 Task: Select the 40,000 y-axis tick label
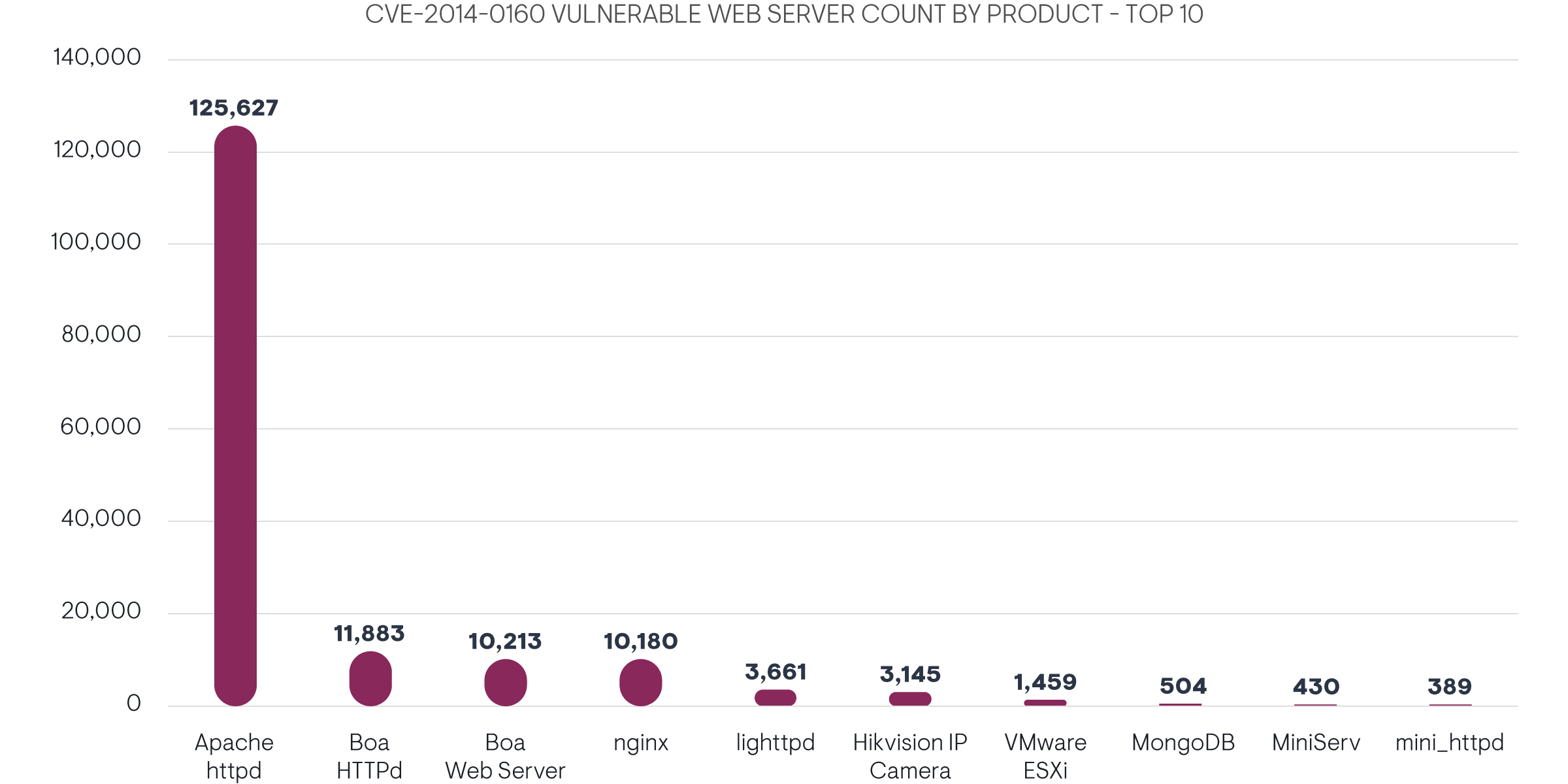point(101,519)
